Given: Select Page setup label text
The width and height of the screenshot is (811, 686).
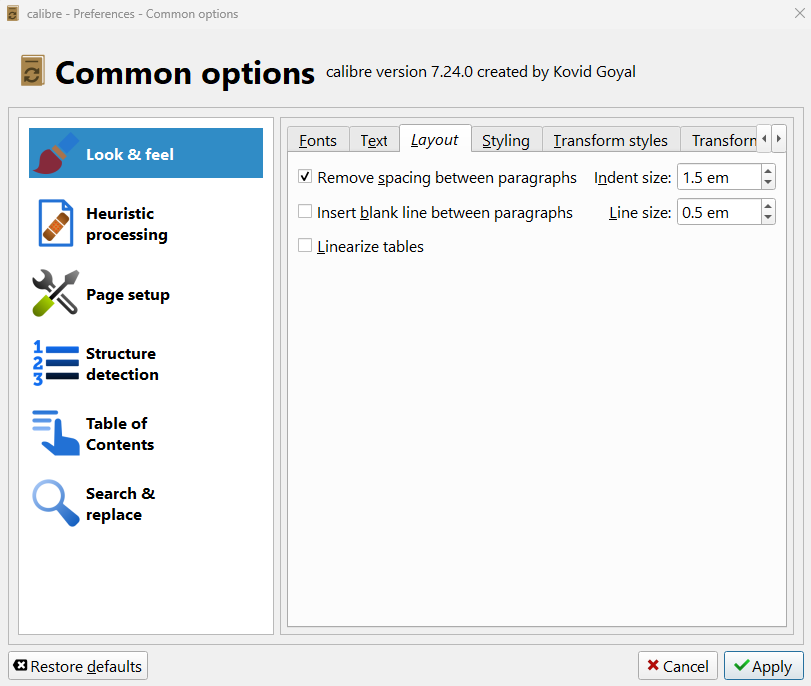Looking at the screenshot, I should [x=128, y=294].
